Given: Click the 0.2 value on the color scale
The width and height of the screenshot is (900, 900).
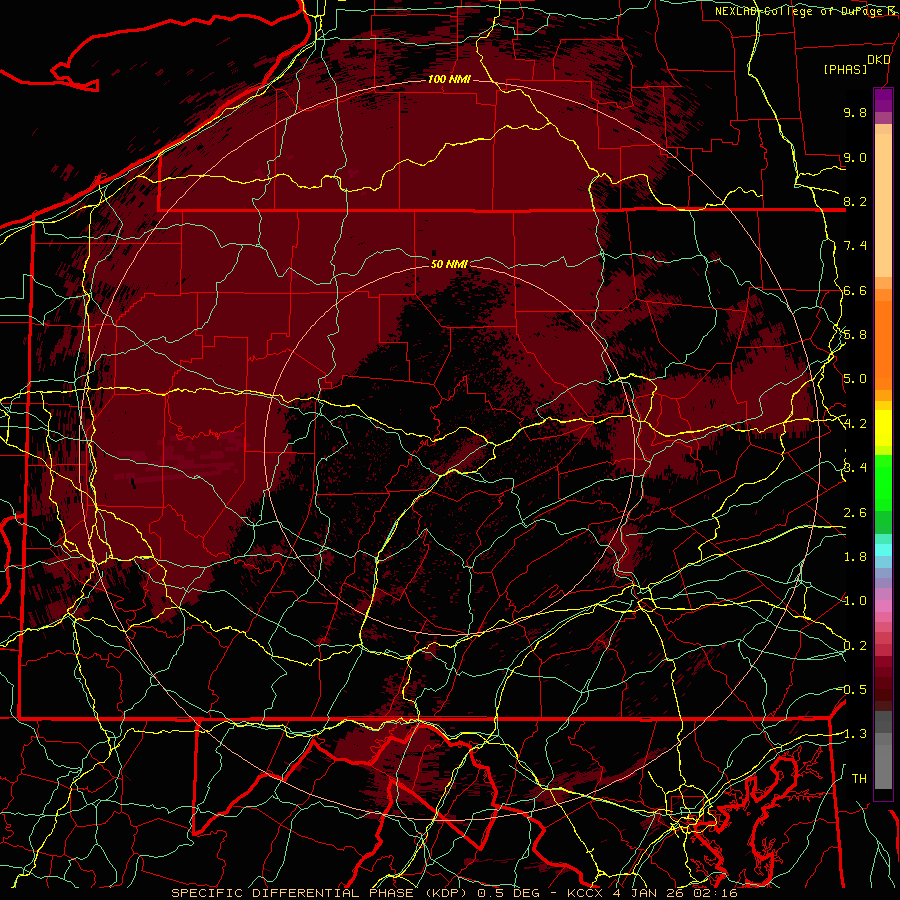Looking at the screenshot, I should coord(855,646).
